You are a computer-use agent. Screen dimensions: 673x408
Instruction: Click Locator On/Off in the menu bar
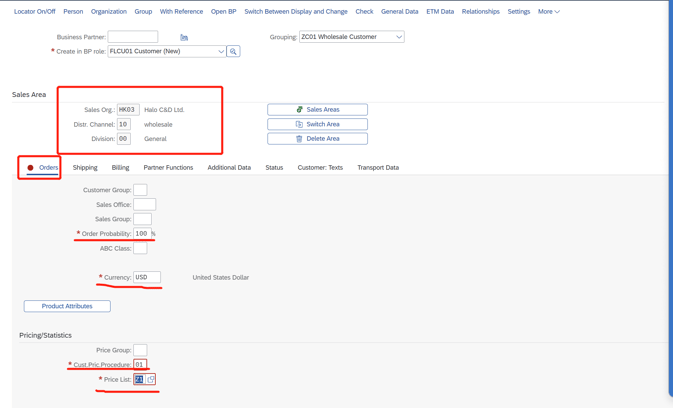pos(35,12)
